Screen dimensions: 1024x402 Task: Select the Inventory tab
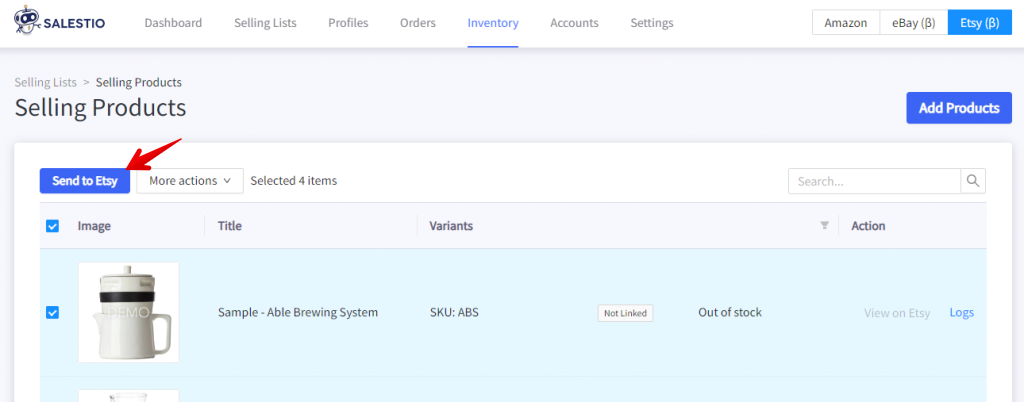tap(493, 23)
